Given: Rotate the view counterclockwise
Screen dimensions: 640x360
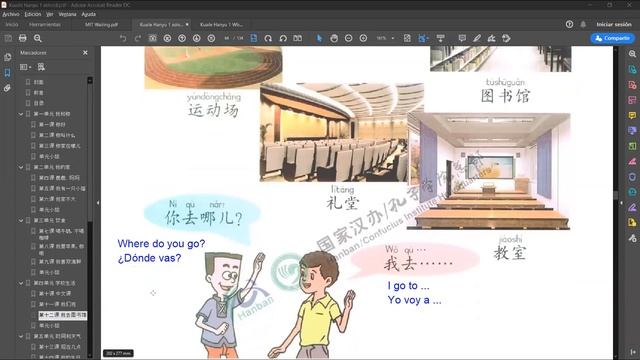Looking at the screenshot, I should [283, 38].
